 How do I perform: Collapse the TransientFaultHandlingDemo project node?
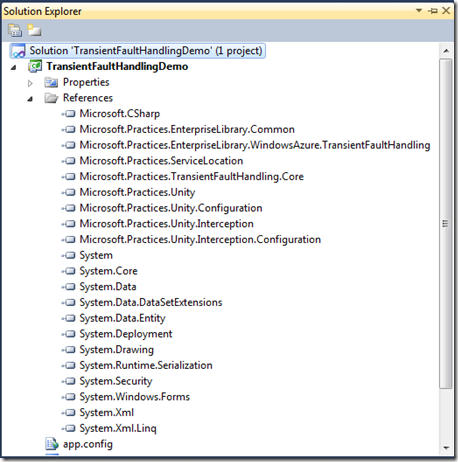(13, 68)
